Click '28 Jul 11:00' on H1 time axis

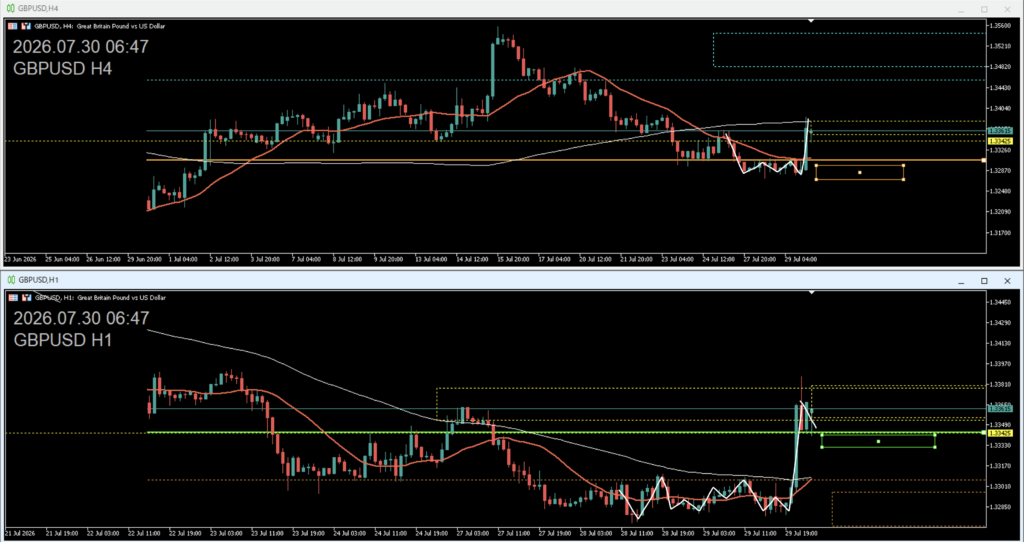[637, 532]
